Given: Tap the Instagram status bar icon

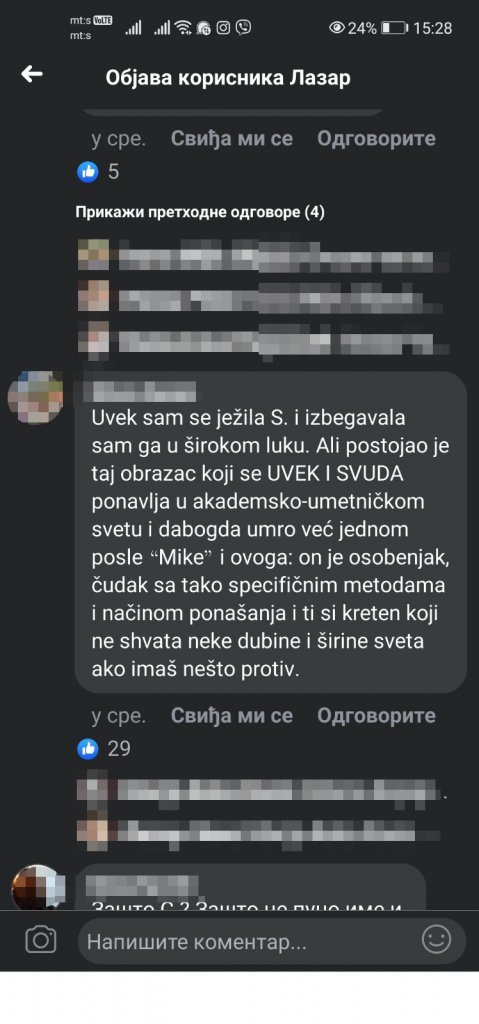Looking at the screenshot, I should 223,27.
